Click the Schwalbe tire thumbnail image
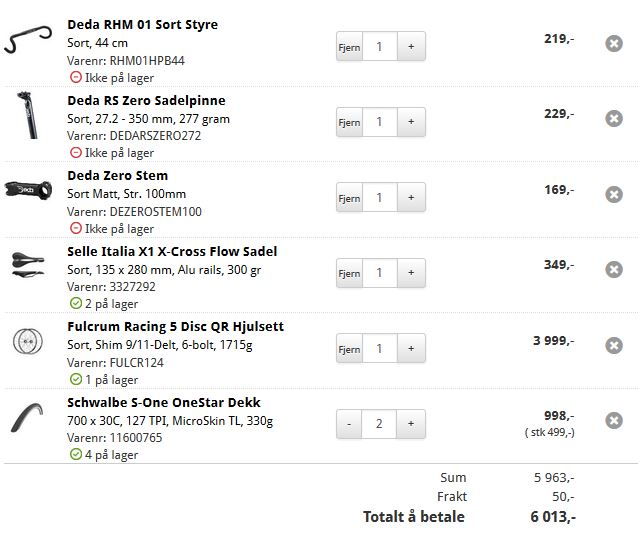Viewport: 641px width, 542px height. coord(27,418)
